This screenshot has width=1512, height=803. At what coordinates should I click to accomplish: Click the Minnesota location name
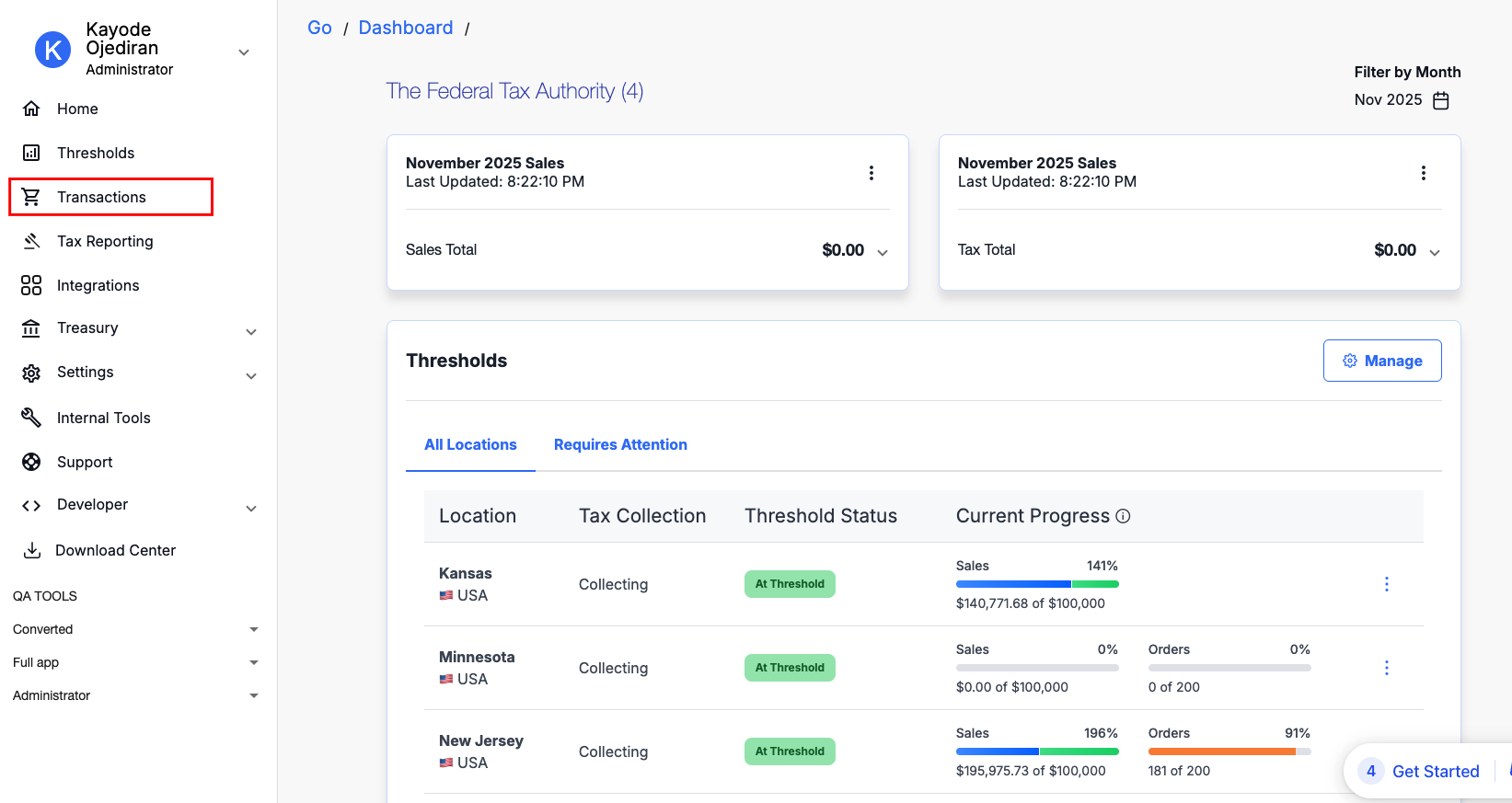[x=477, y=657]
